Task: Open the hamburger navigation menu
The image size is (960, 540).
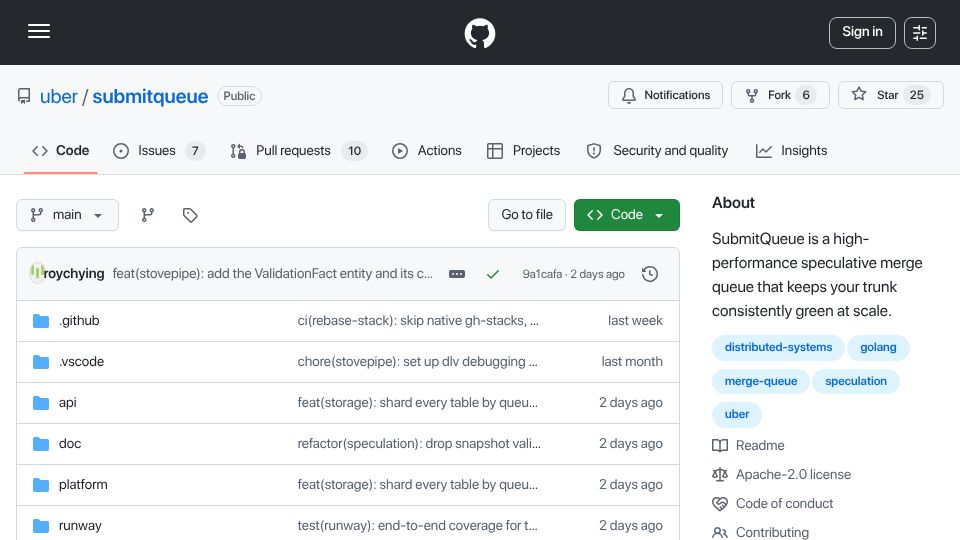Action: coord(39,31)
